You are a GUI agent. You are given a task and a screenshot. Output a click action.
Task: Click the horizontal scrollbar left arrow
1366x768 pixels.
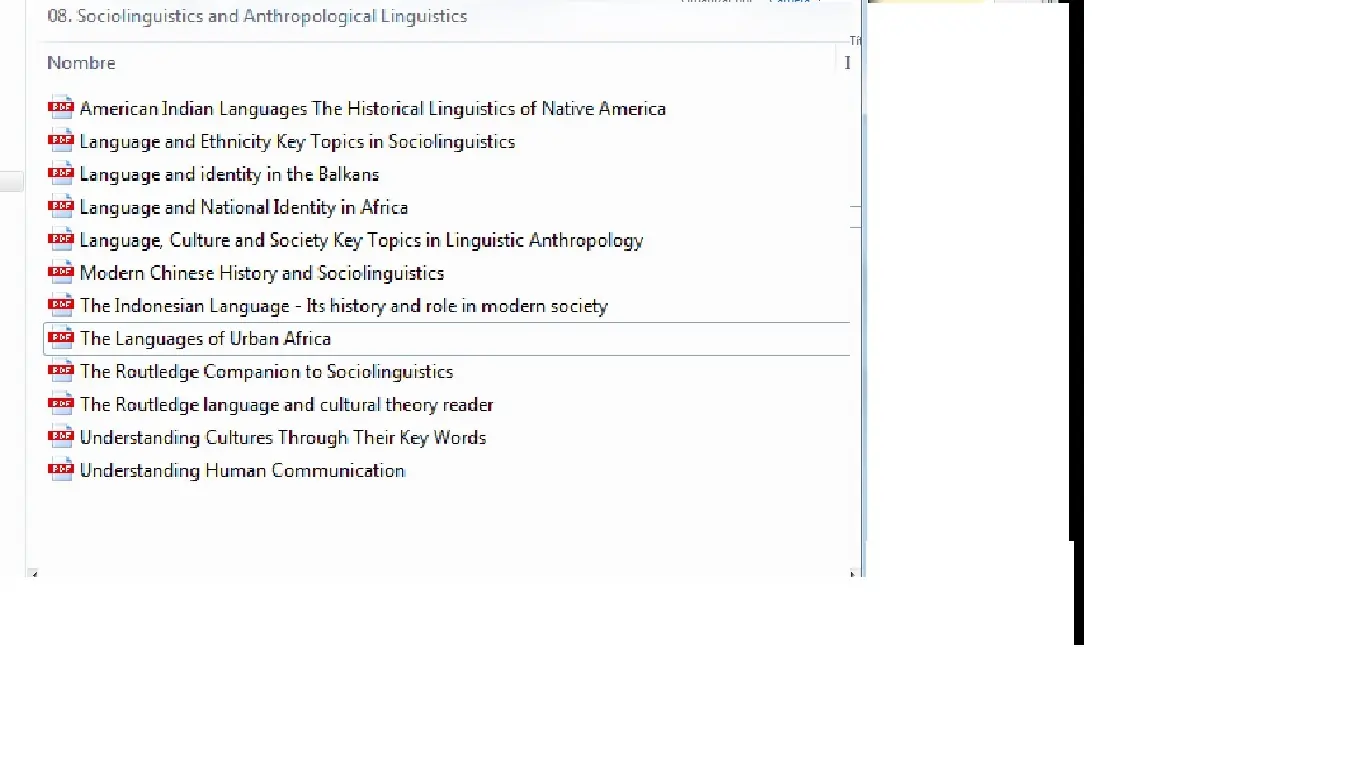point(33,573)
